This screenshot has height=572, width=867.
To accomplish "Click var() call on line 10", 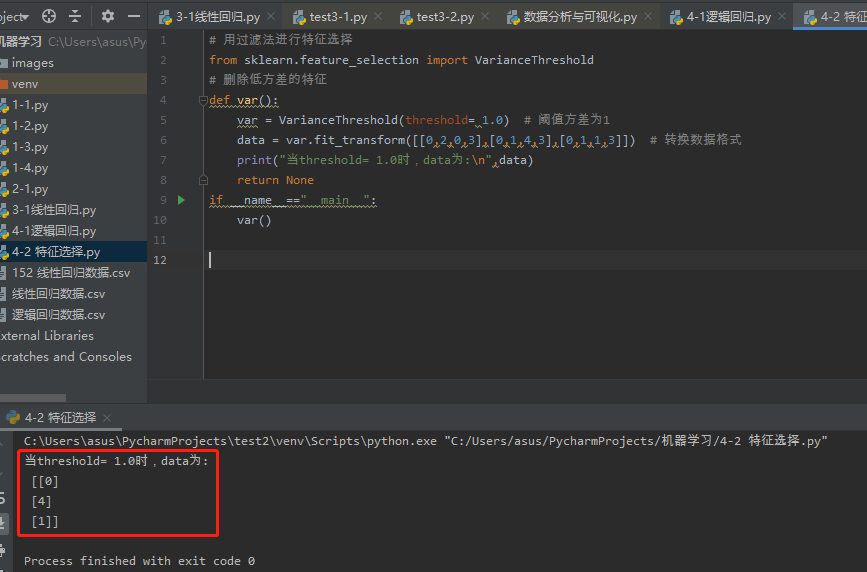I will point(254,220).
